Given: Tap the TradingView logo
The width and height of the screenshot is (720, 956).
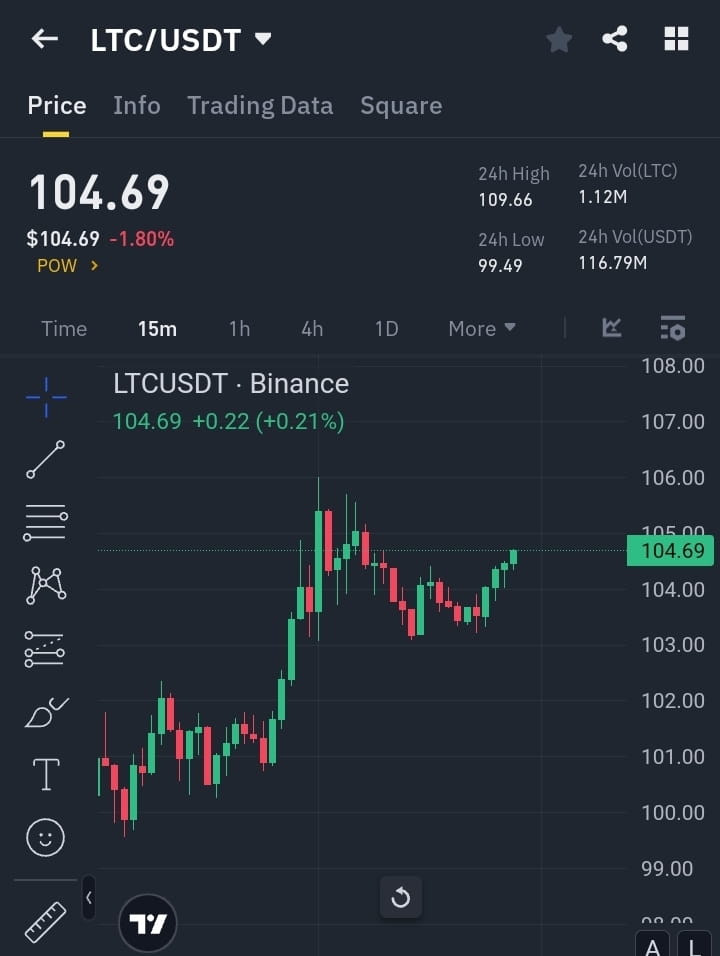Looking at the screenshot, I should pos(148,924).
